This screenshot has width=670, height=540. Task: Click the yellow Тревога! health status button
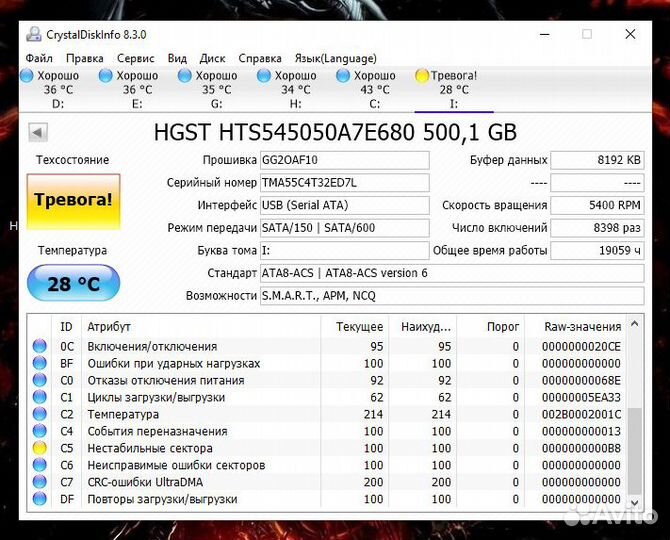[73, 202]
